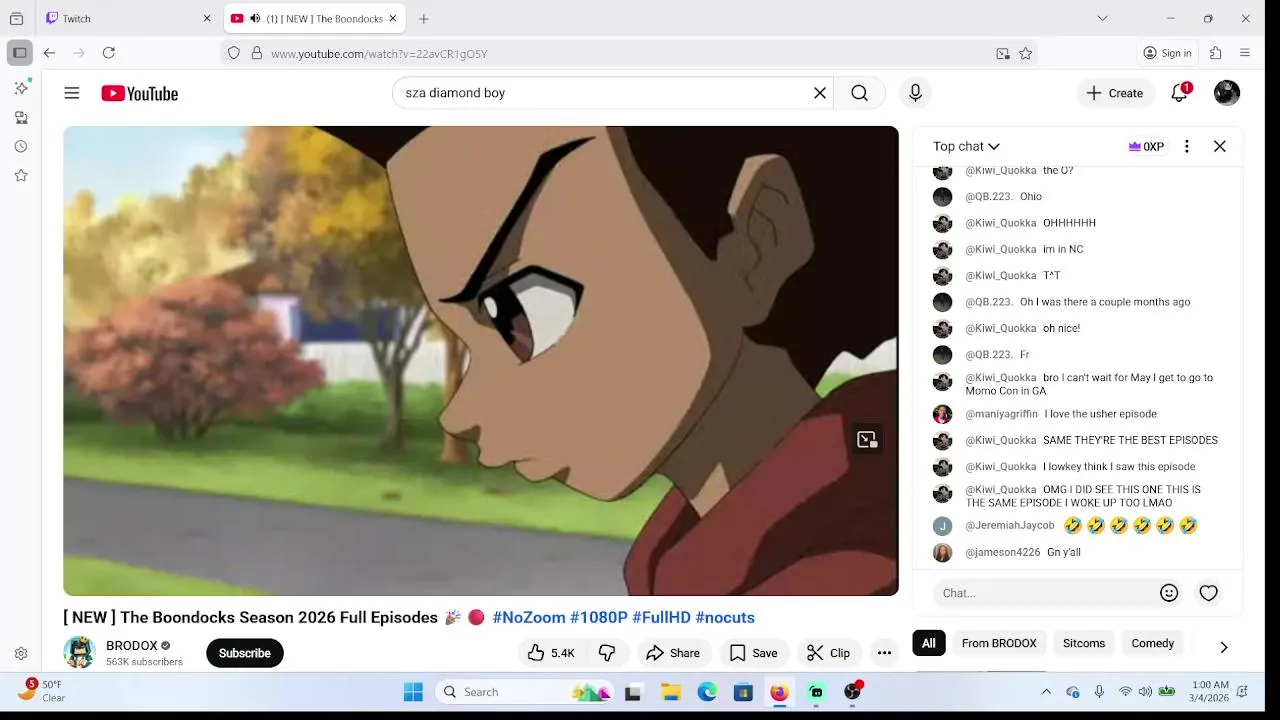Click the video overlay miniplayer icon

coord(867,440)
